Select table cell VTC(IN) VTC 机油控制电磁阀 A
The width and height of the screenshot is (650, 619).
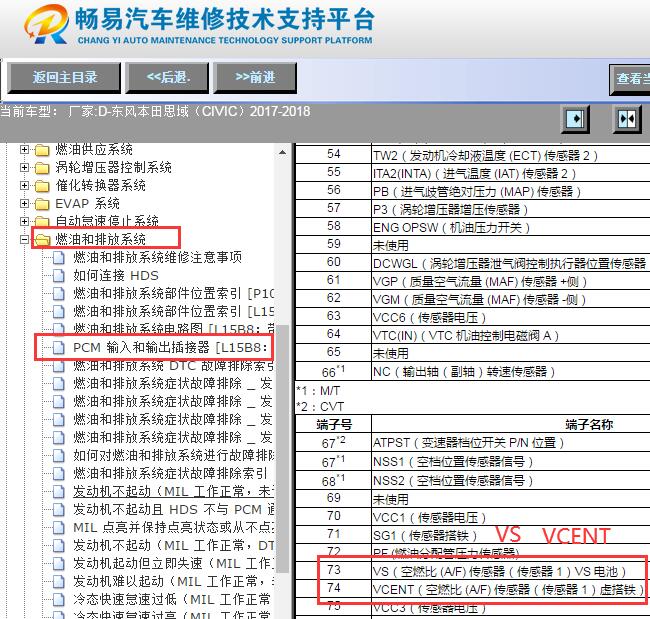click(x=511, y=335)
